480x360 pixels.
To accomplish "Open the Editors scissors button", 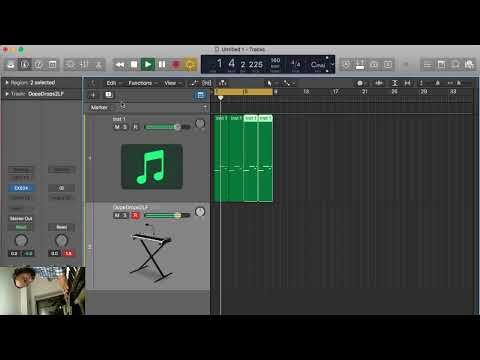I will (99, 64).
